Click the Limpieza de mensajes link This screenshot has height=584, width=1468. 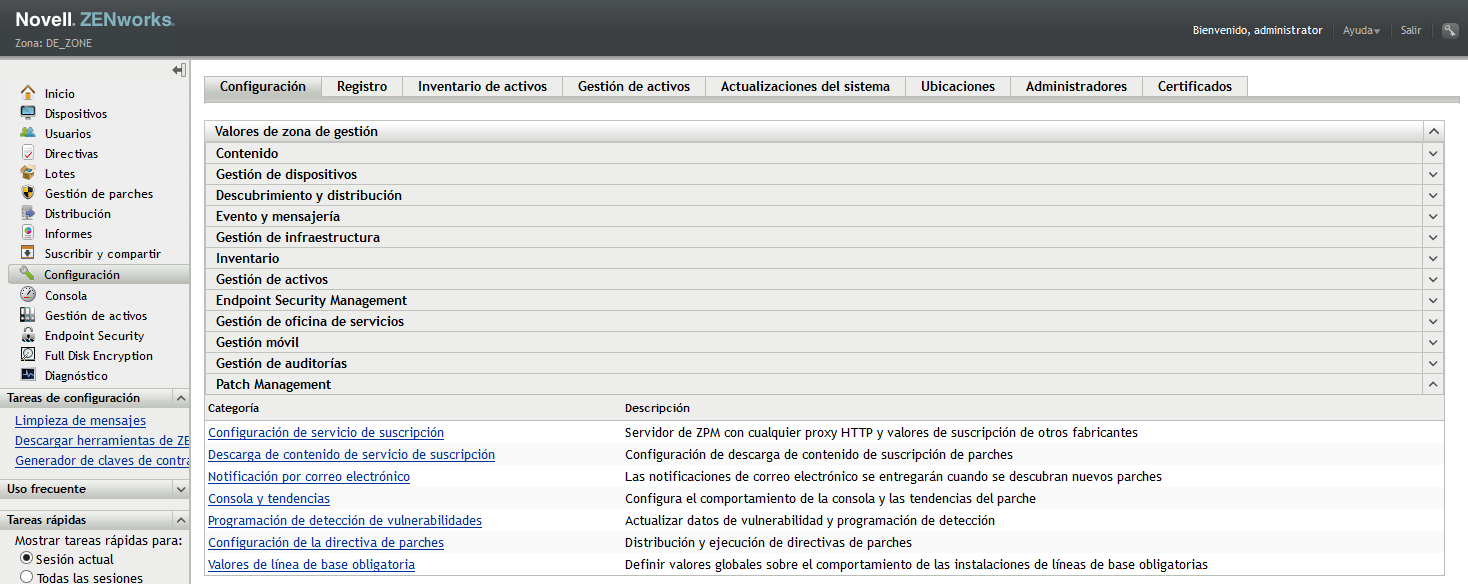tap(79, 420)
